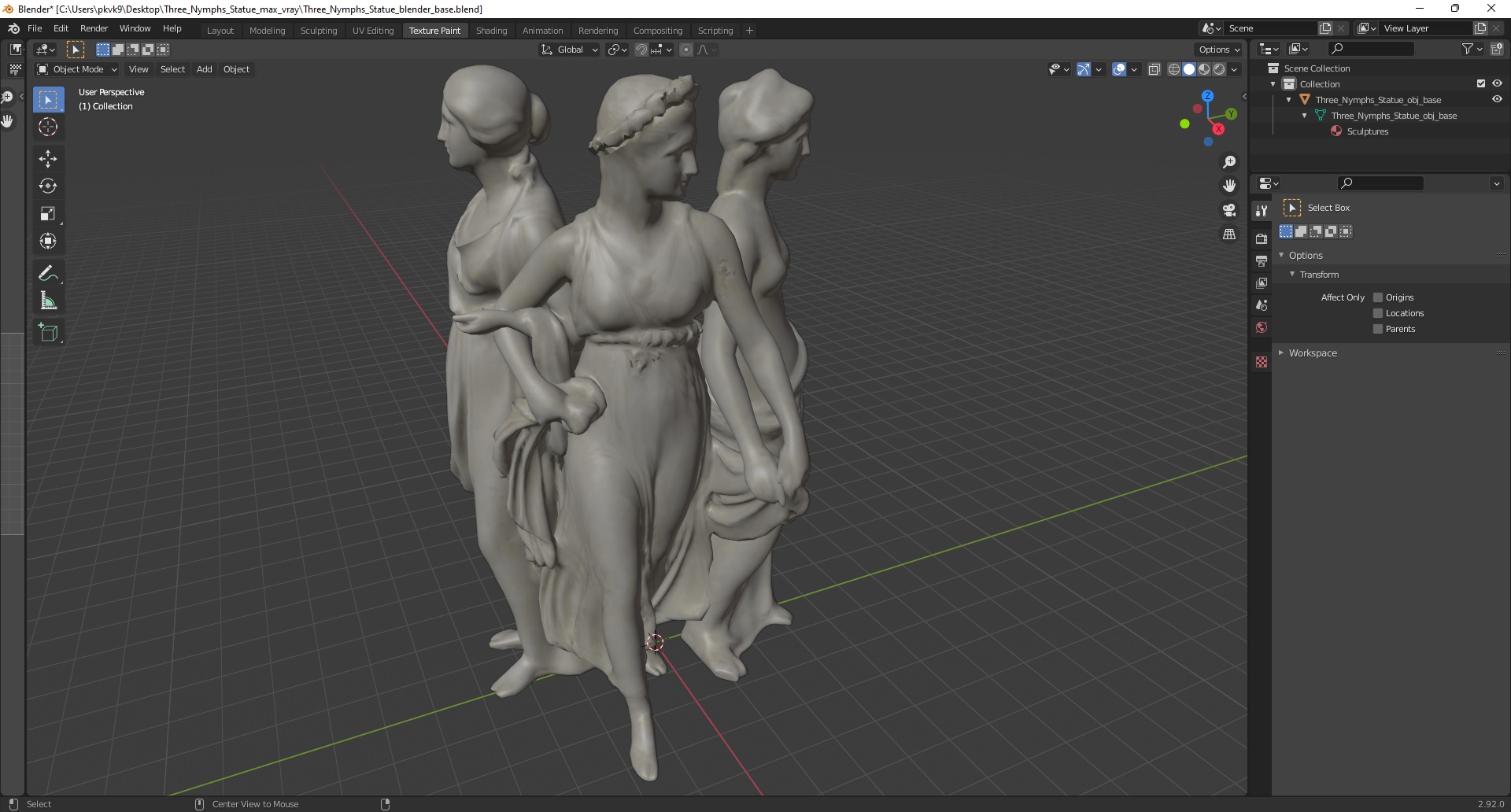Image resolution: width=1511 pixels, height=812 pixels.
Task: Select the Annotate tool
Action: (x=48, y=273)
